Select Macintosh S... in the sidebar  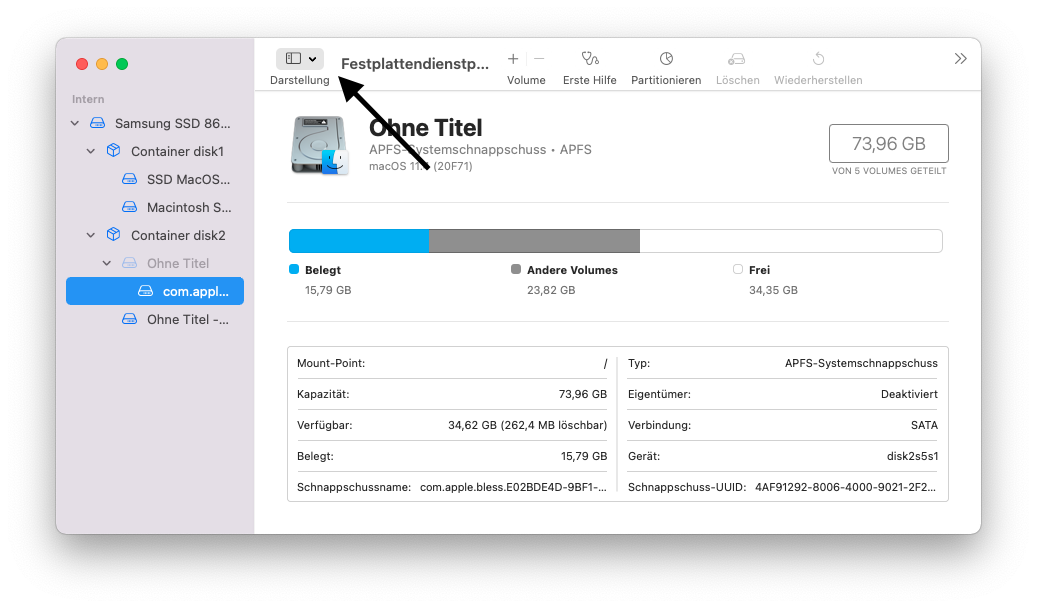(155, 207)
